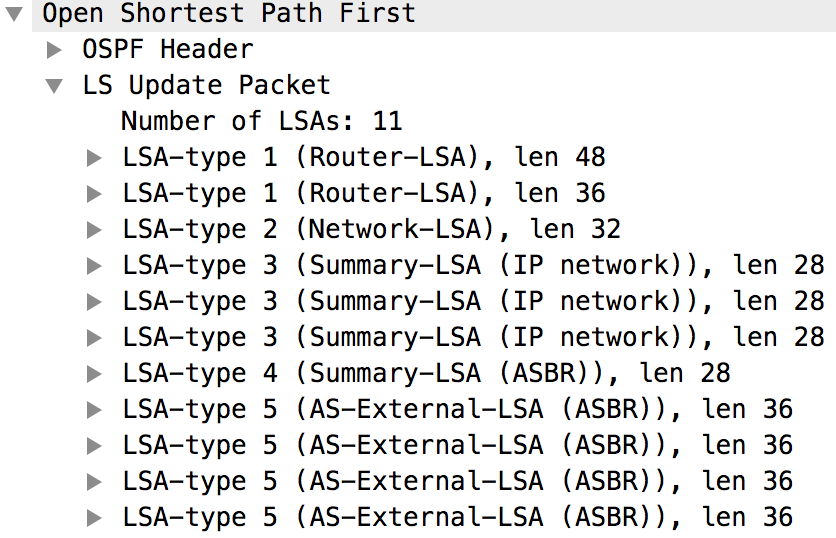836x538 pixels.
Task: Select the LS Update Packet row label
Action: click(x=206, y=86)
